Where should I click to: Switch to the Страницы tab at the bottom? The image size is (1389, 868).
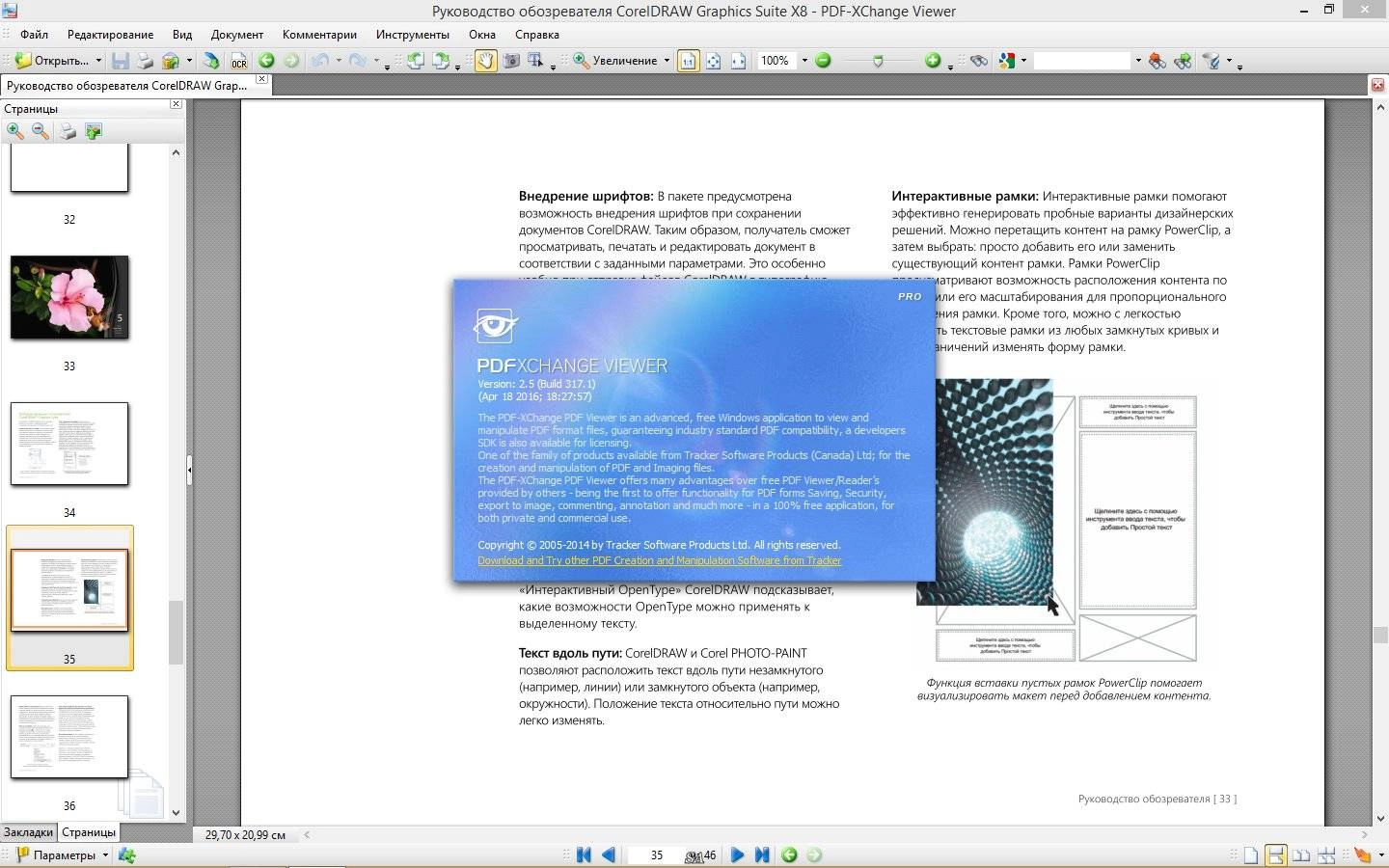[89, 832]
